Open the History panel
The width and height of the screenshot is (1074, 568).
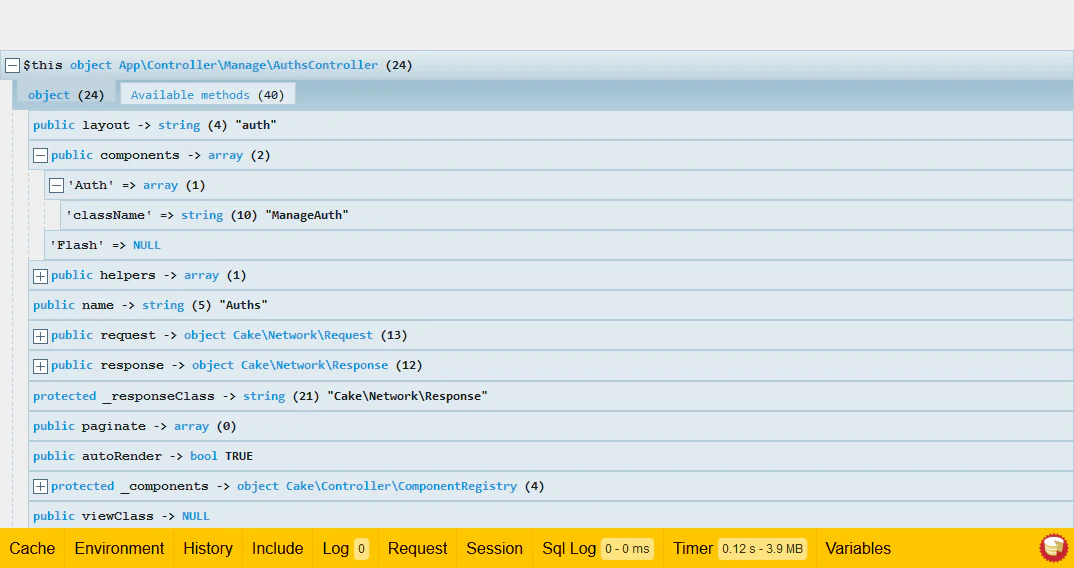208,548
